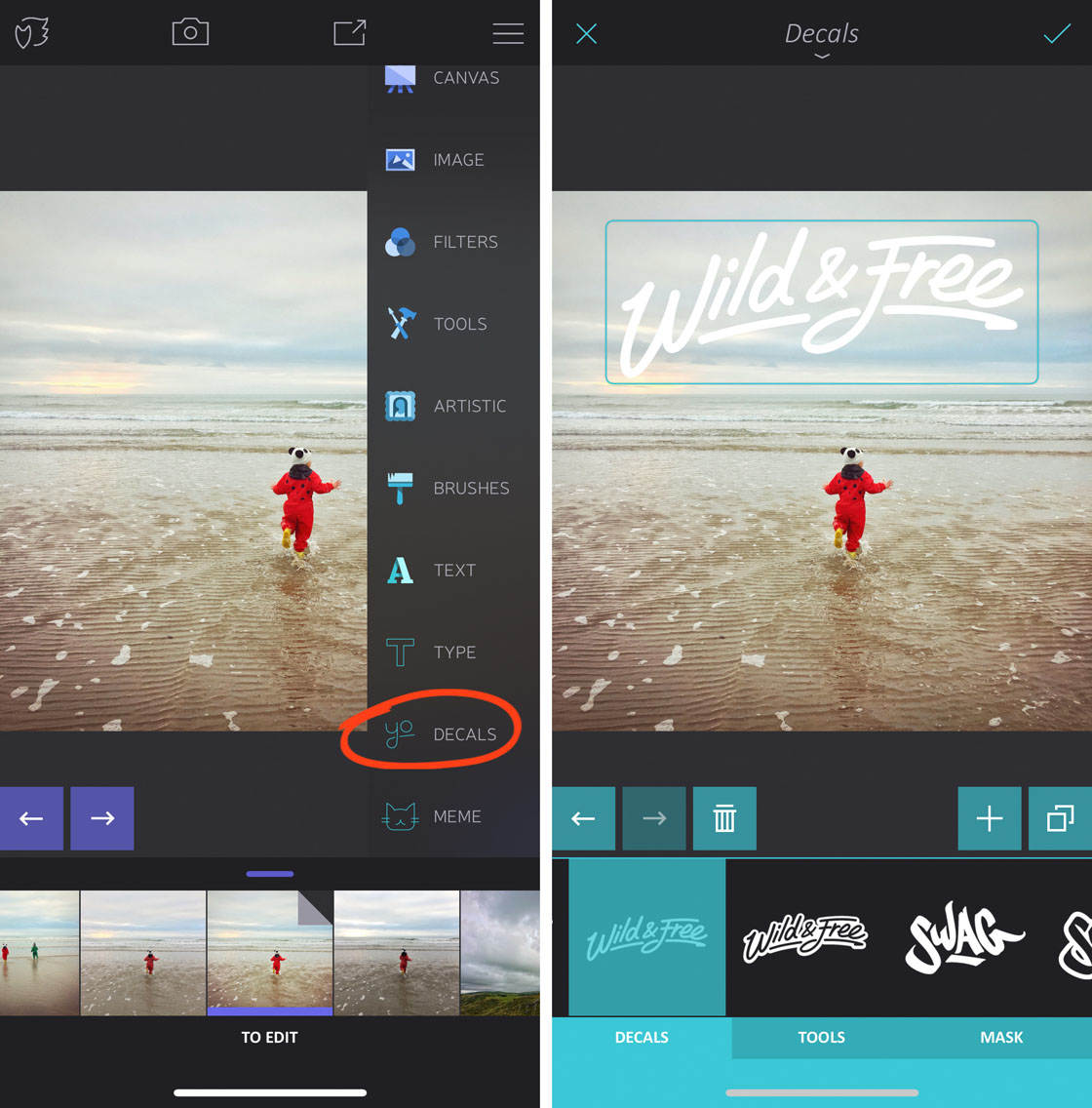Tap the Image picture icon

click(x=400, y=160)
